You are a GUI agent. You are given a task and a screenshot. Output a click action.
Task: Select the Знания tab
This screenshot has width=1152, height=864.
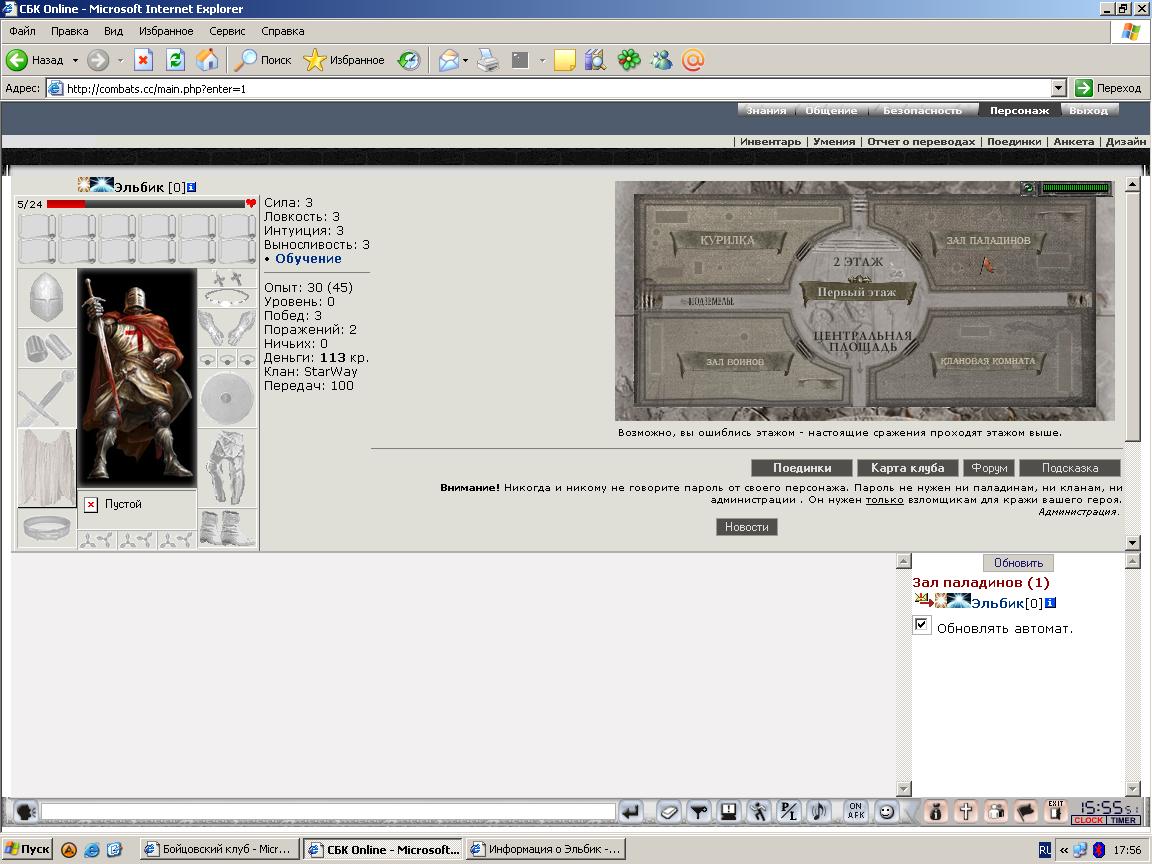766,110
